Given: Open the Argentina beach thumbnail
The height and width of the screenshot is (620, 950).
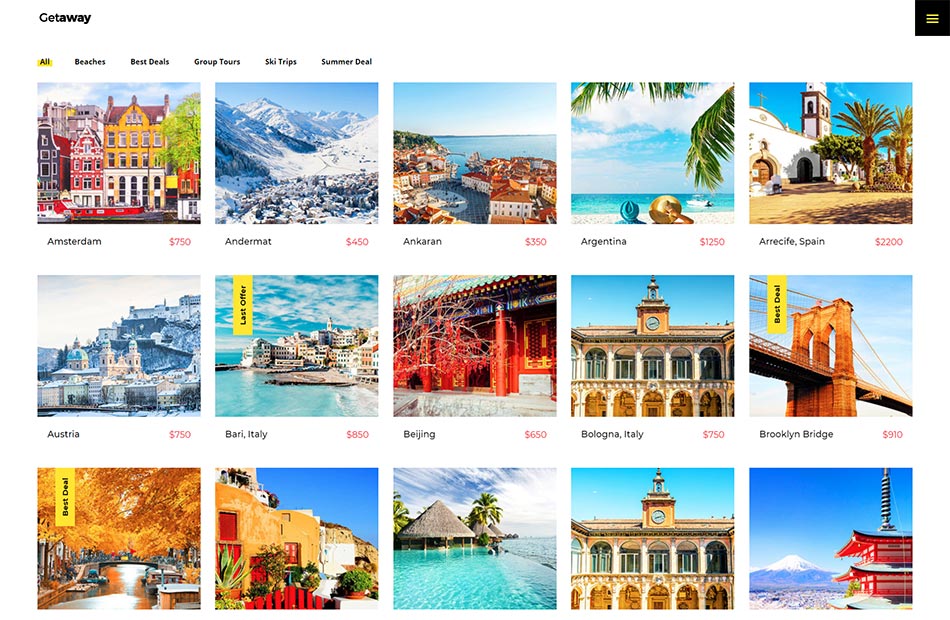Looking at the screenshot, I should pyautogui.click(x=652, y=153).
